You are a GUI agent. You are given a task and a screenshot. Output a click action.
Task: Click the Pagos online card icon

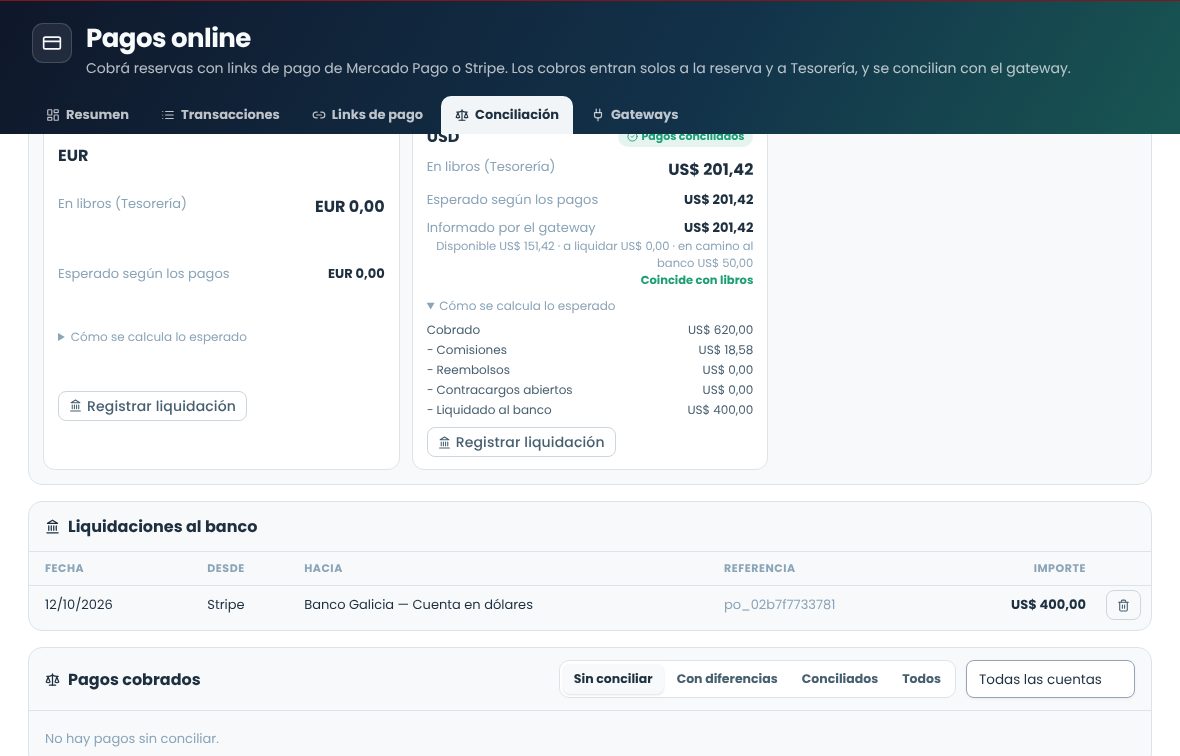pyautogui.click(x=52, y=43)
